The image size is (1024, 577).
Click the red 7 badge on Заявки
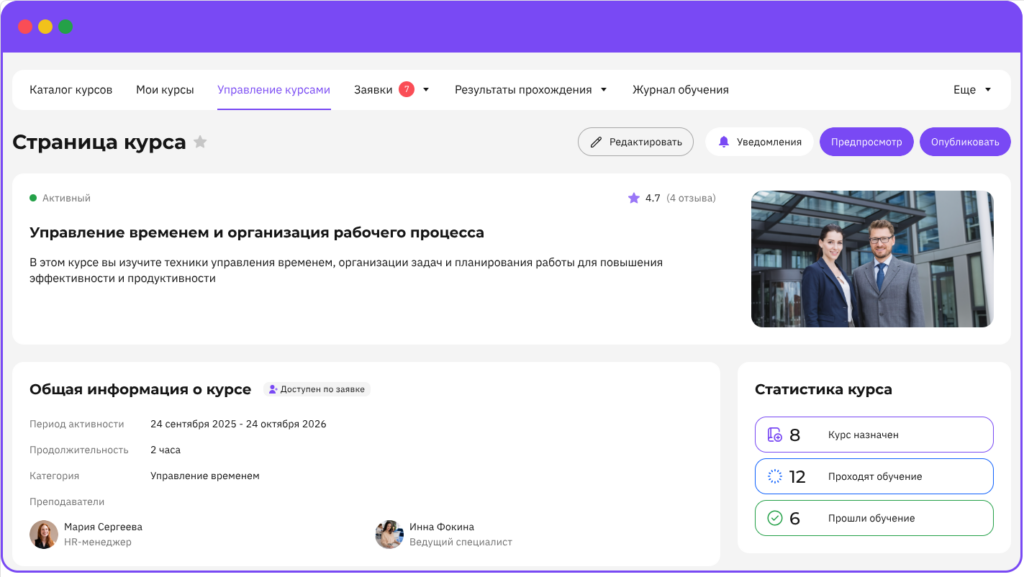coord(406,89)
